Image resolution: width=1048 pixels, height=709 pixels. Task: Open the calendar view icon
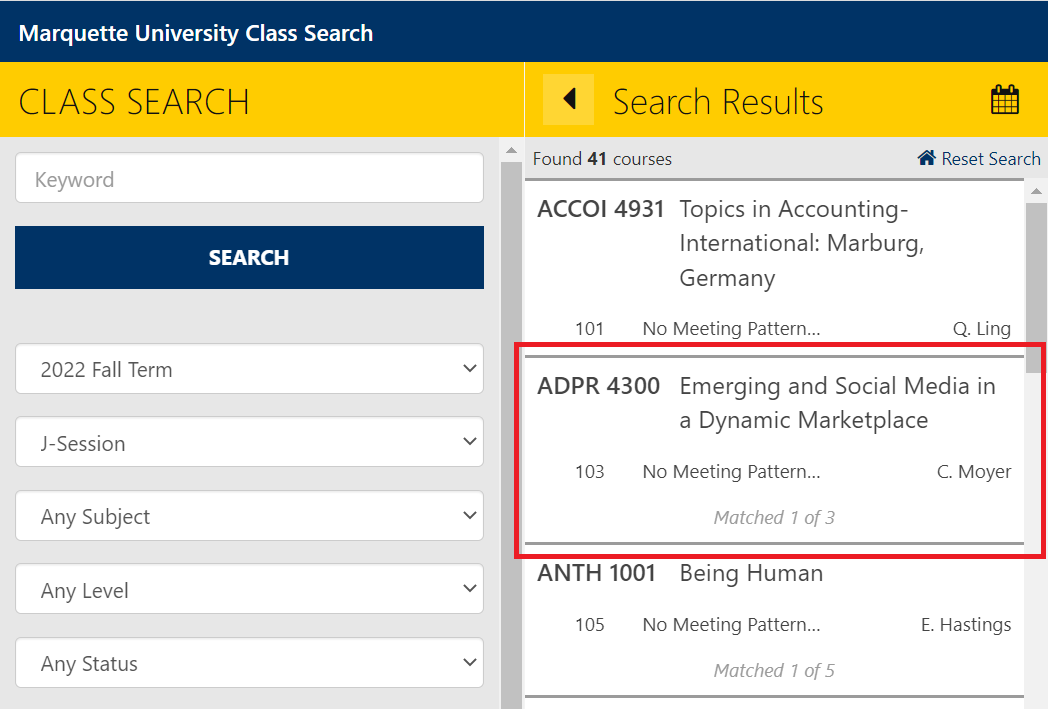(x=1004, y=100)
